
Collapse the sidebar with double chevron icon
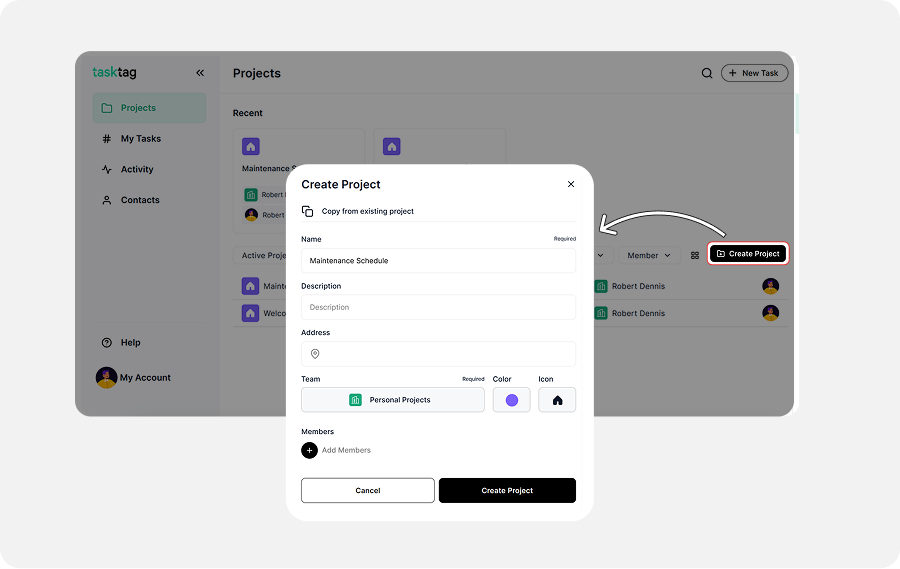pyautogui.click(x=200, y=73)
